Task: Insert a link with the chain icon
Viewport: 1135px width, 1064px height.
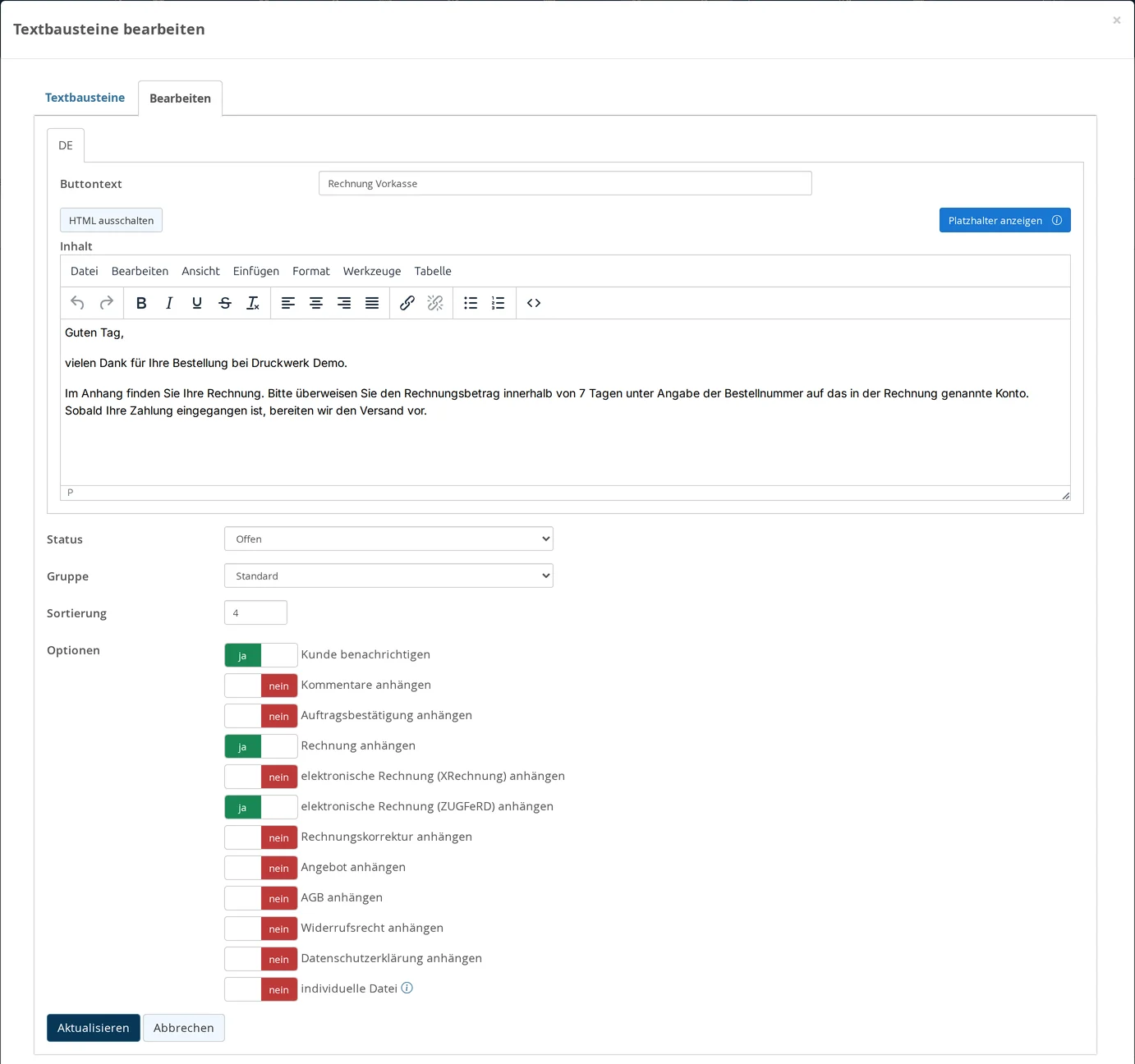Action: pos(407,303)
